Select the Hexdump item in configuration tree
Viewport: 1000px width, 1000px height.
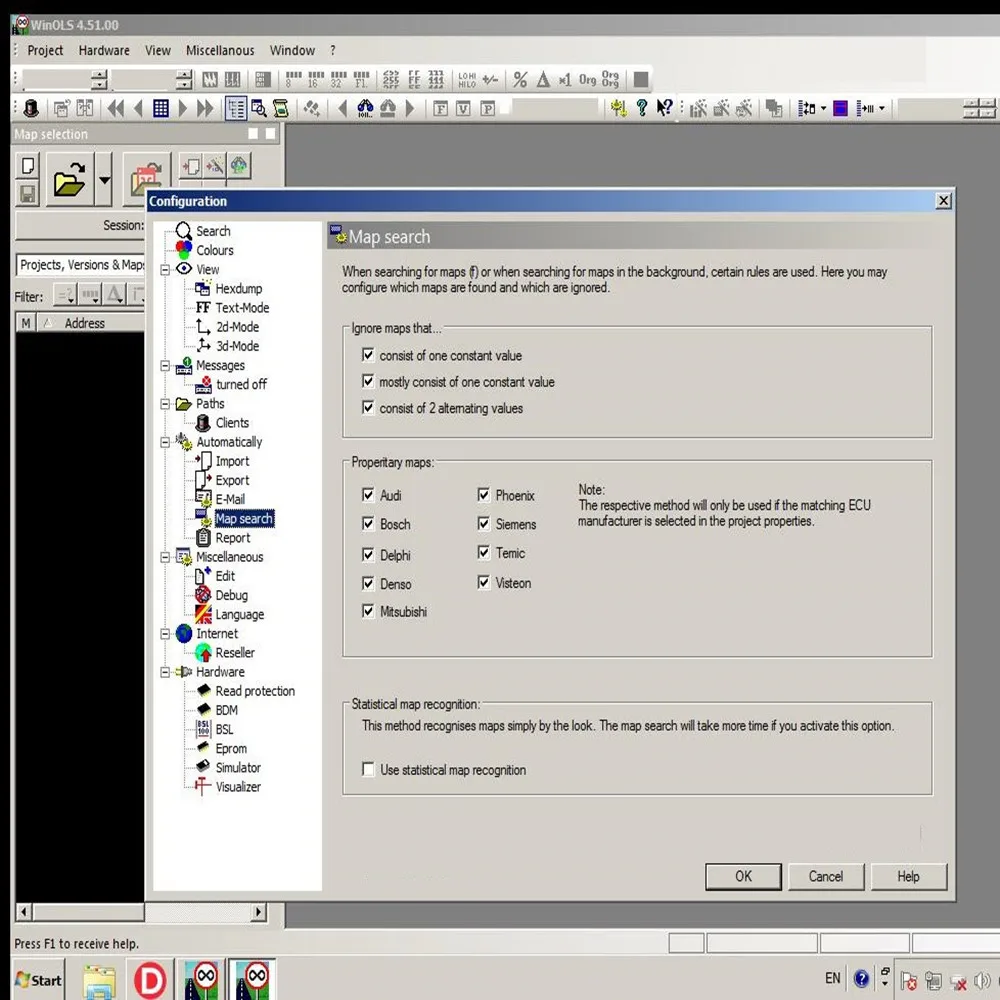(x=238, y=289)
